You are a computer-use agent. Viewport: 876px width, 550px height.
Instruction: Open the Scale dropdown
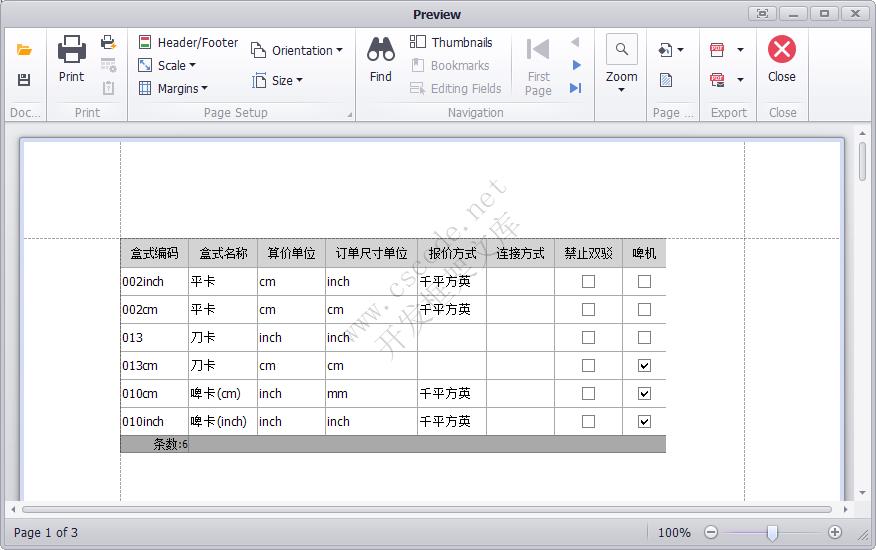(x=167, y=65)
